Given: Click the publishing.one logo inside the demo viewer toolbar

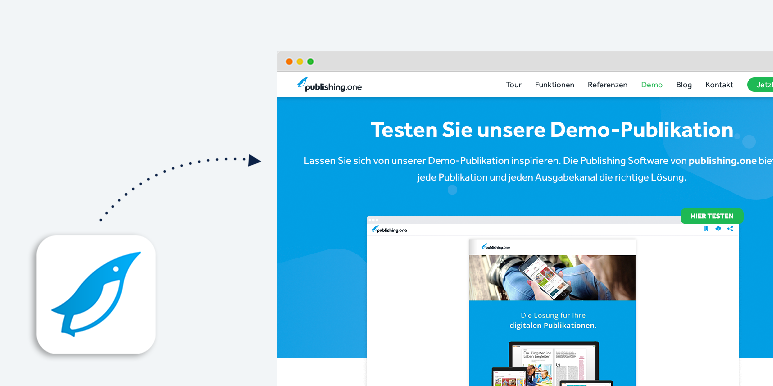Looking at the screenshot, I should 389,229.
